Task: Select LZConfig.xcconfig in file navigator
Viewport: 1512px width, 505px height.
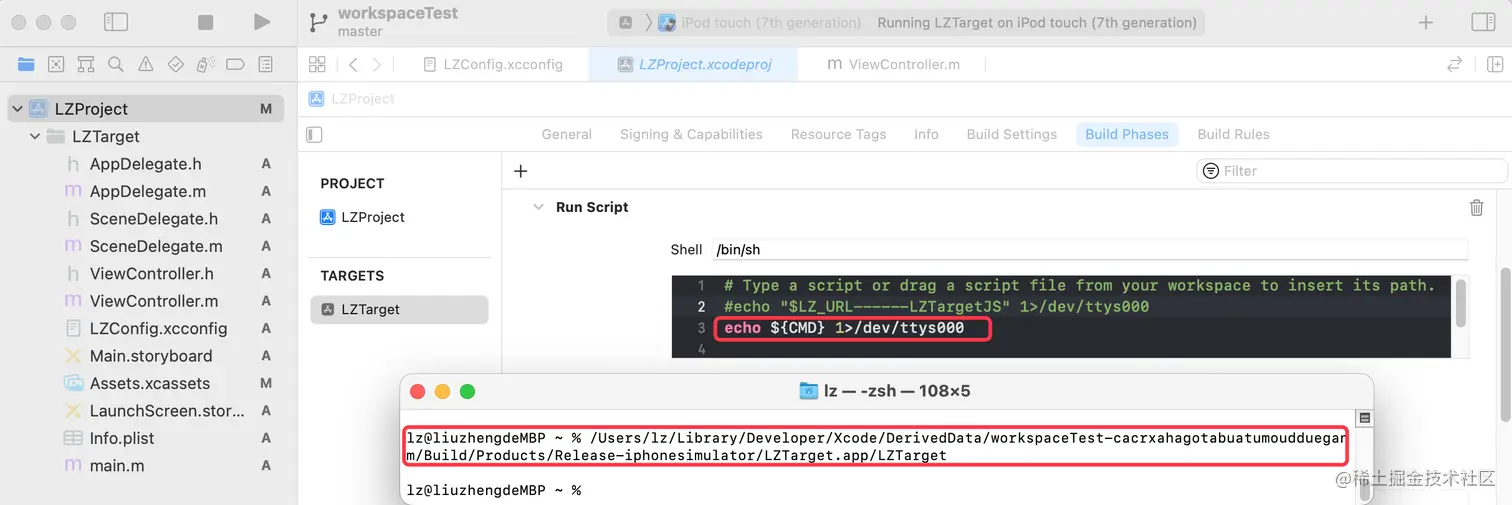Action: 158,328
